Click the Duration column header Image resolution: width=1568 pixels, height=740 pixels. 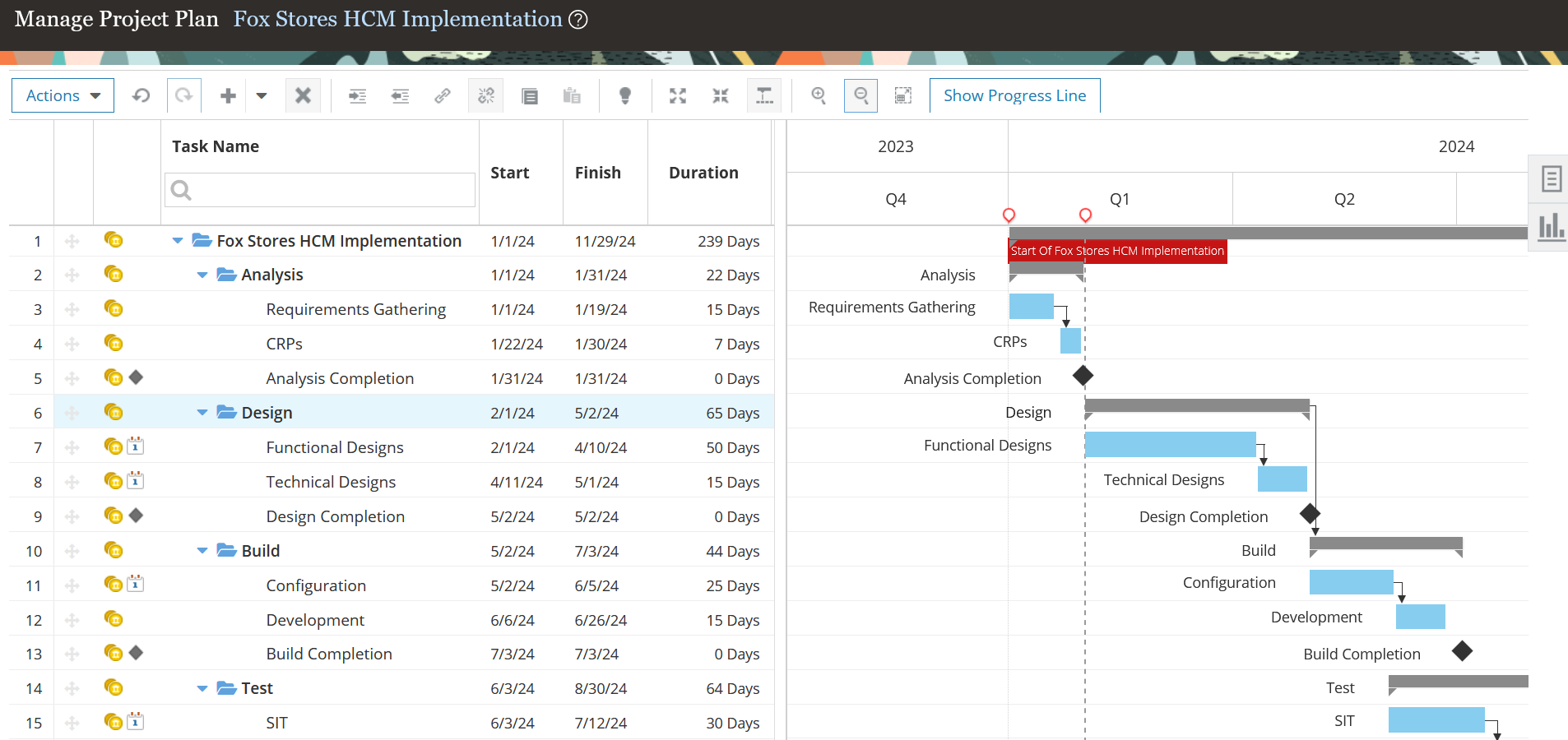tap(703, 173)
